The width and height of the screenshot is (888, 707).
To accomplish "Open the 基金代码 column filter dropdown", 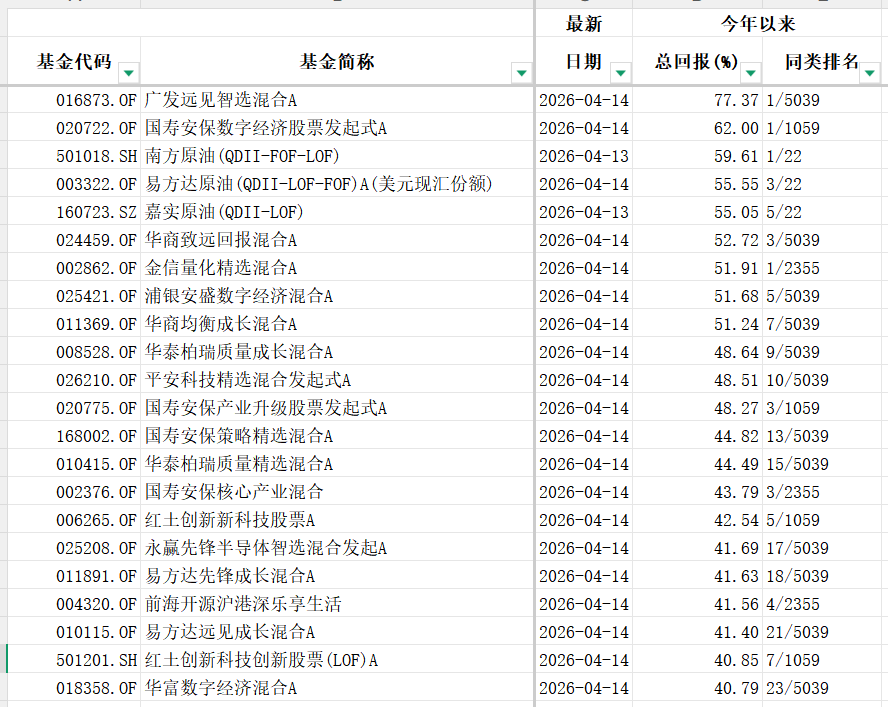I will pos(128,72).
